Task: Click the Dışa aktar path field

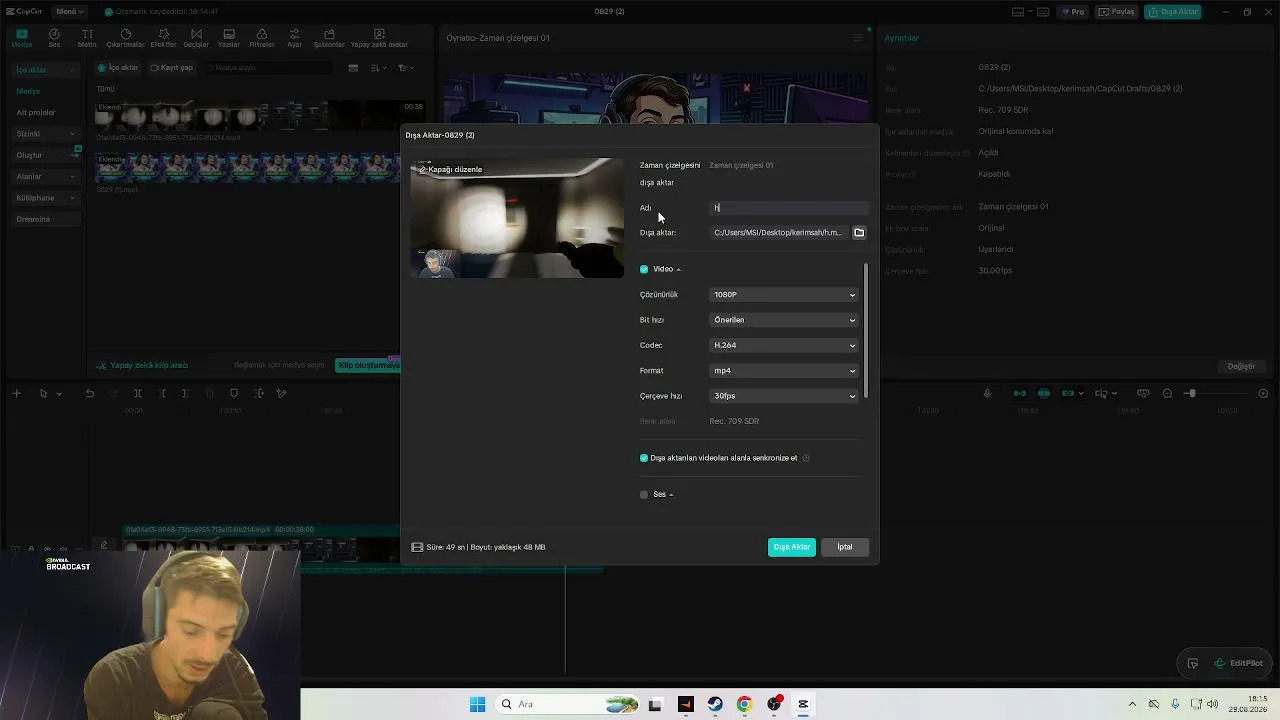Action: (779, 233)
